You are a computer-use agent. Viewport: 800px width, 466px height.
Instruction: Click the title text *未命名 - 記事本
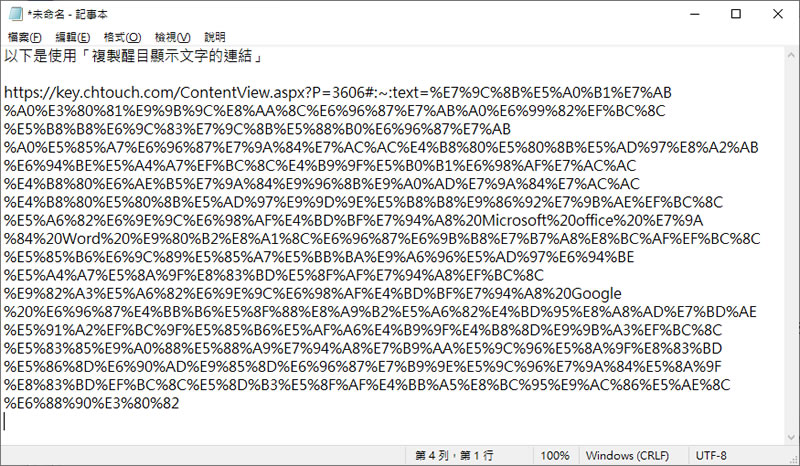pyautogui.click(x=67, y=14)
